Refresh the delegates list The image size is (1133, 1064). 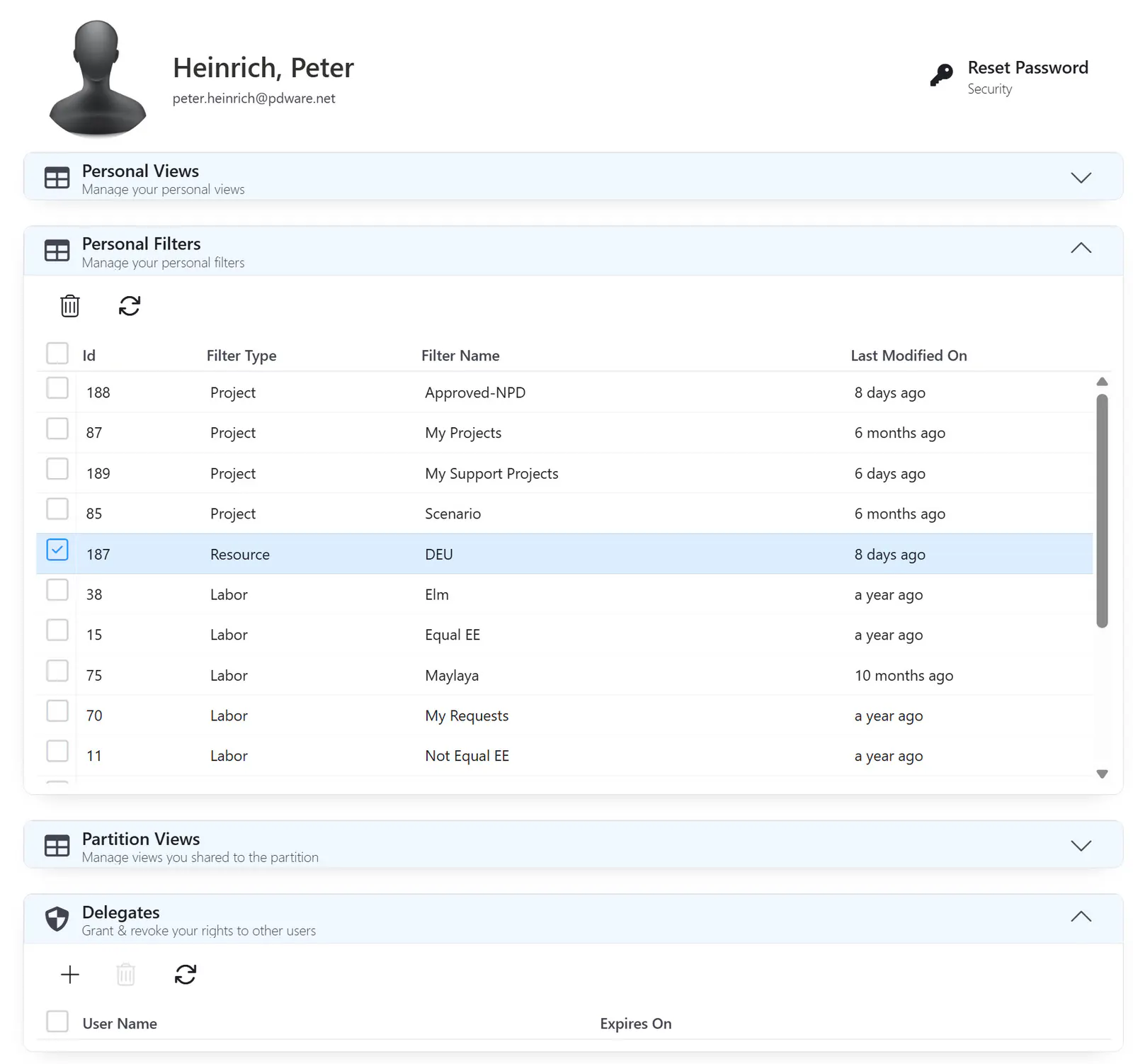186,975
